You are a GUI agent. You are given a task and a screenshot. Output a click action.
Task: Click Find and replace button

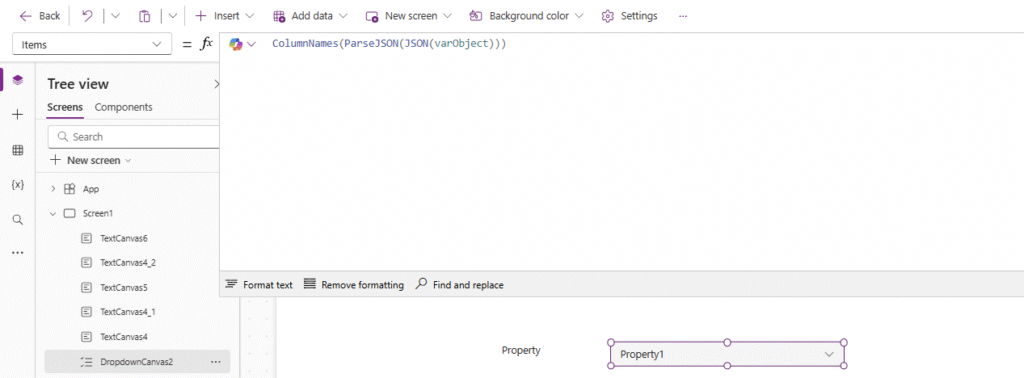tap(460, 285)
